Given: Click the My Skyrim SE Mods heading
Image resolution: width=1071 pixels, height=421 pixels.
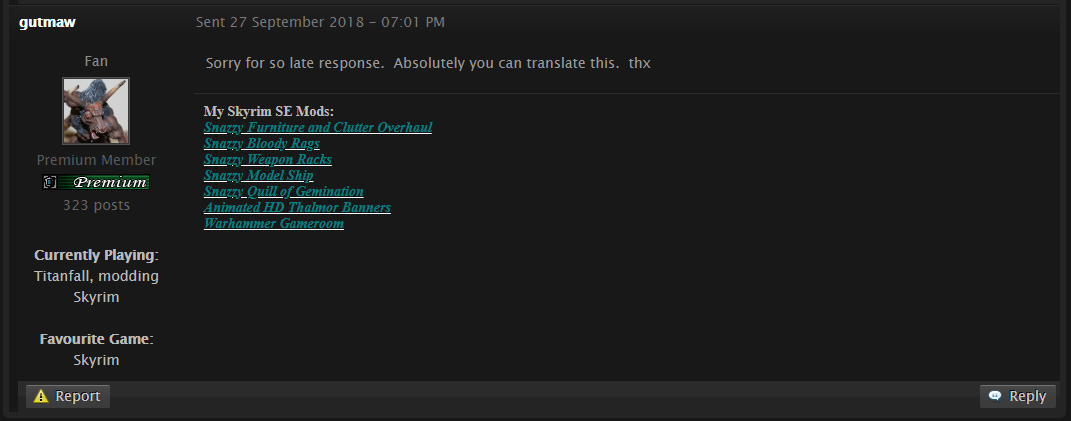Looking at the screenshot, I should [268, 111].
